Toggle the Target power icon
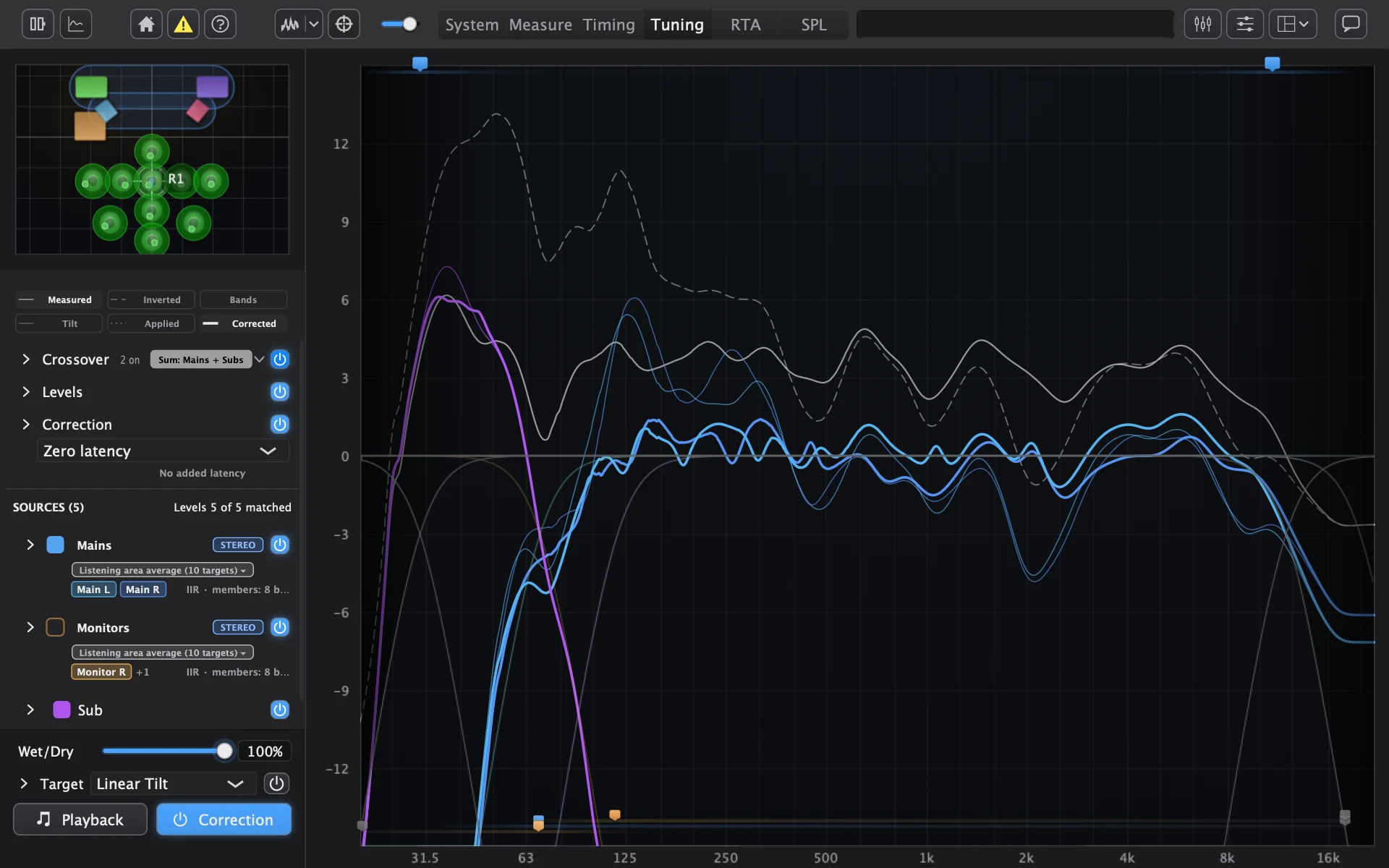1389x868 pixels. click(x=276, y=783)
